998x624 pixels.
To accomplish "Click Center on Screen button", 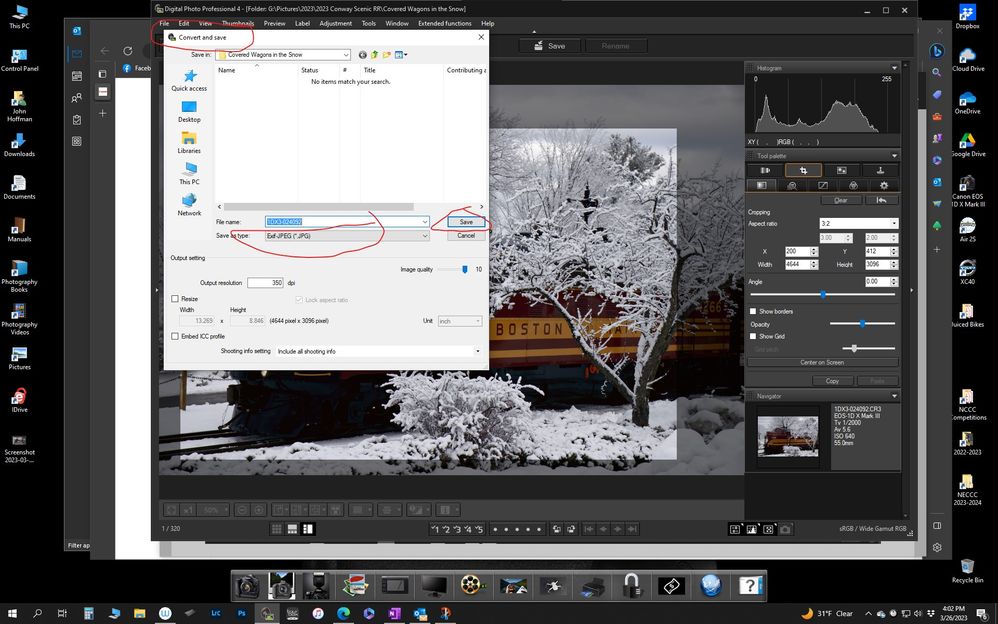I will (x=822, y=362).
